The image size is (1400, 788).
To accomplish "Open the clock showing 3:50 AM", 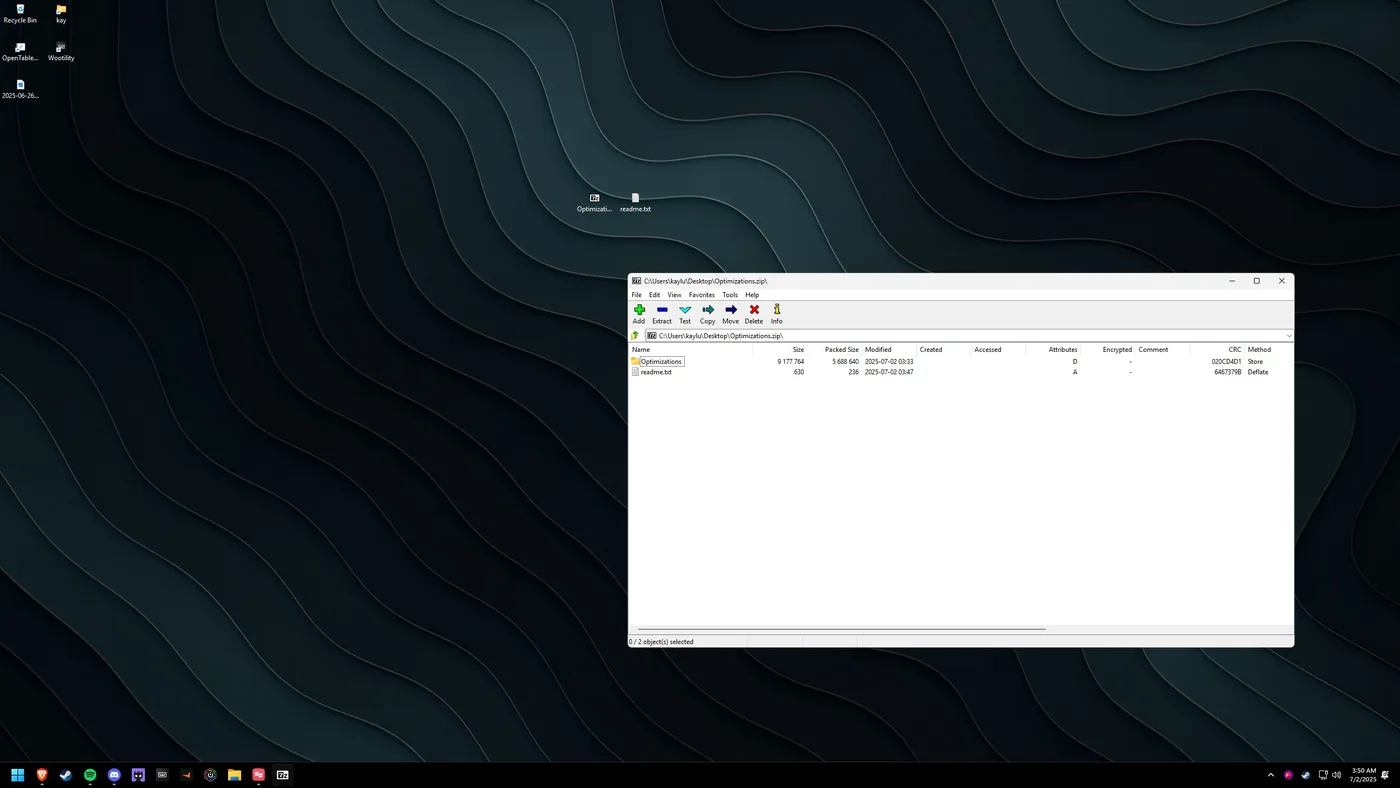I will point(1364,775).
